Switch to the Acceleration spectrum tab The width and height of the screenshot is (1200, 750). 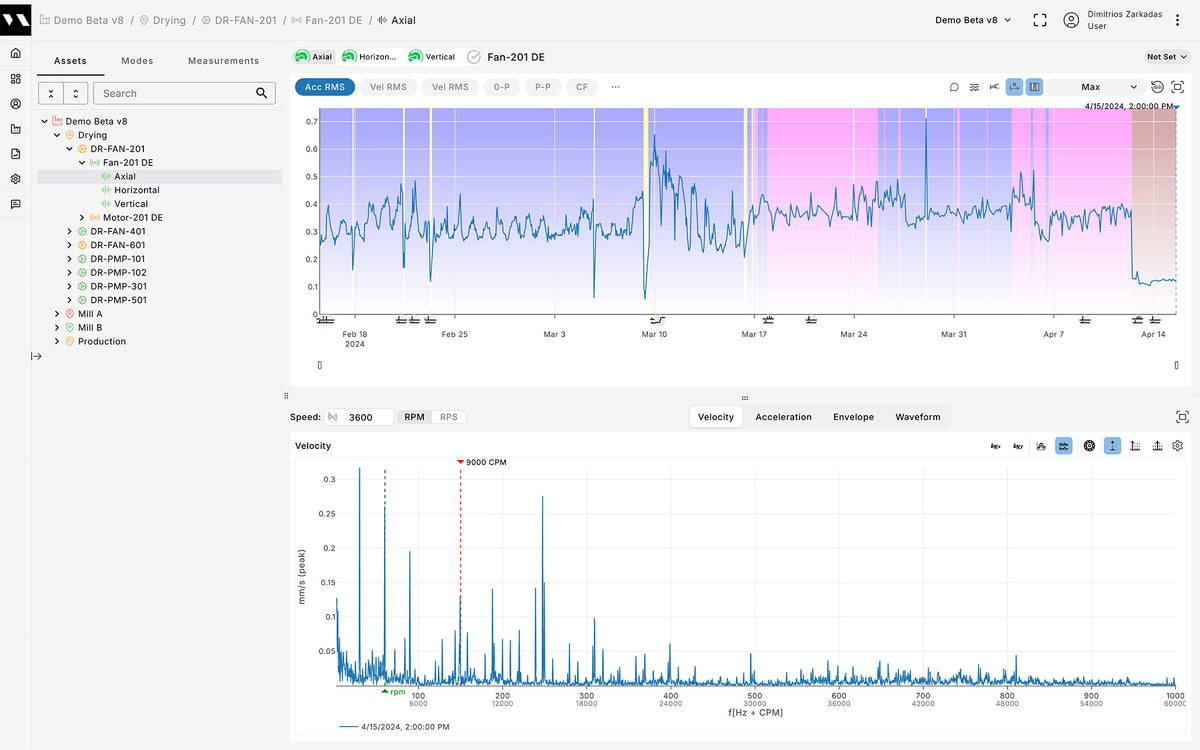tap(783, 417)
